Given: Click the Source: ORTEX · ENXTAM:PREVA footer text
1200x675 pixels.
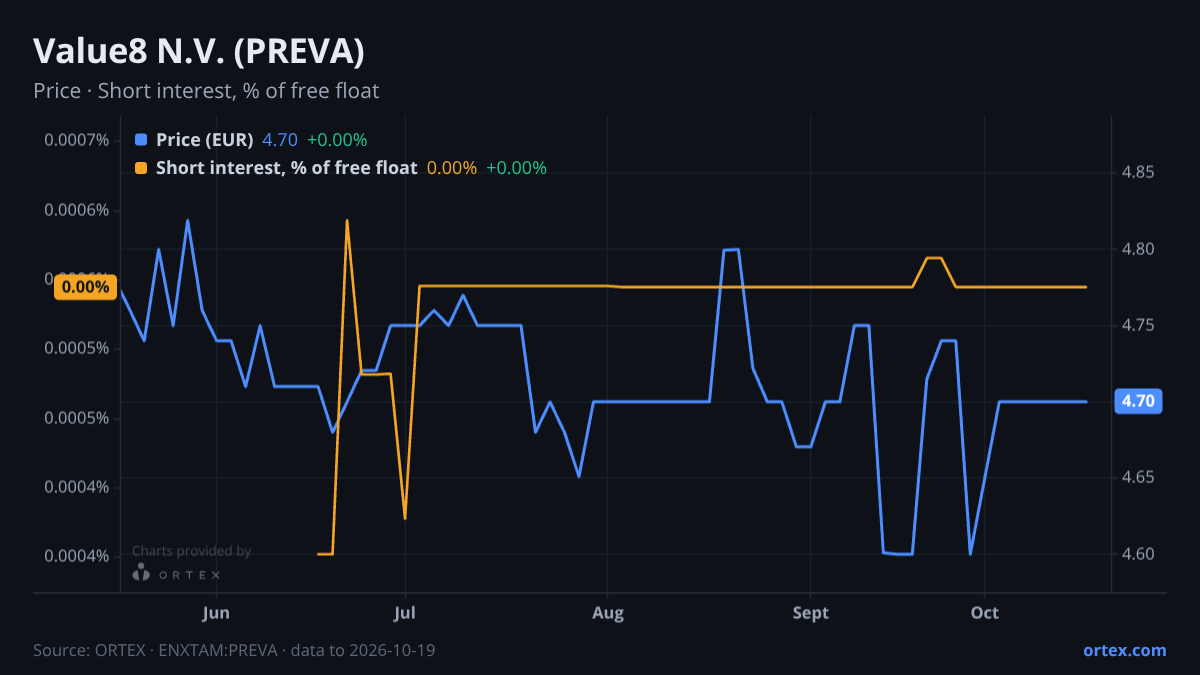Looking at the screenshot, I should click(234, 650).
